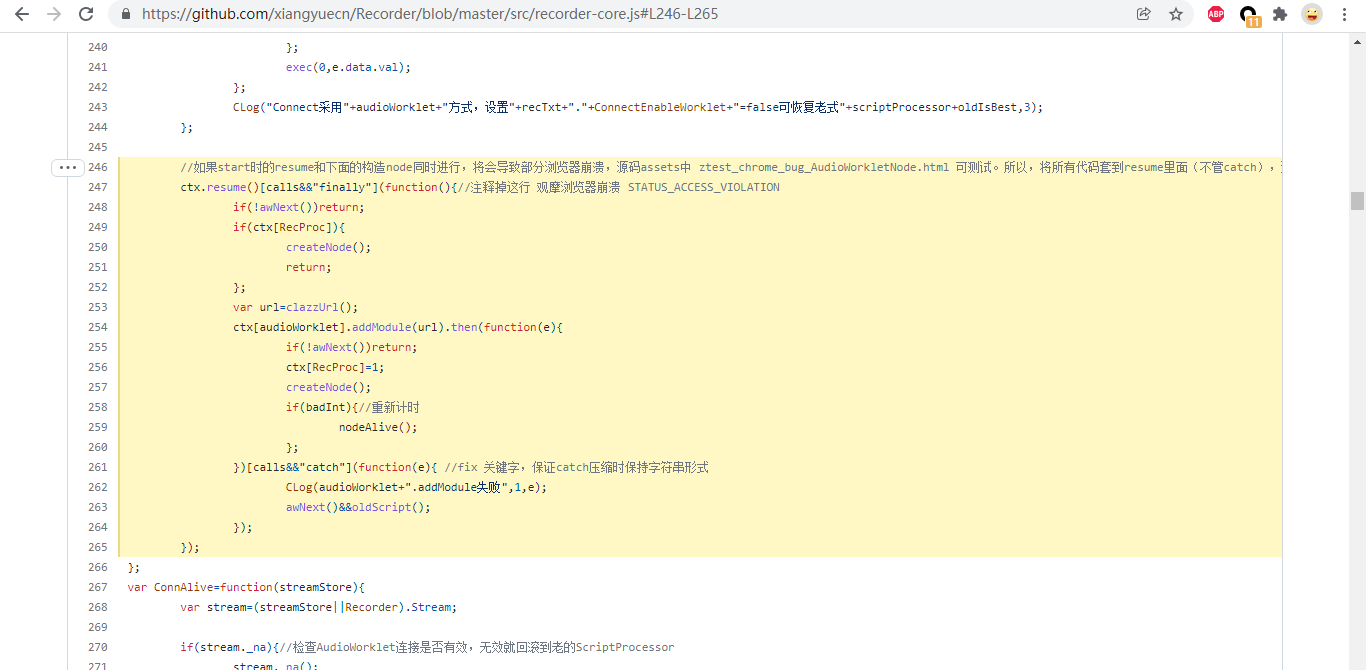Image resolution: width=1366 pixels, height=670 pixels.
Task: Click the emoji profile avatar
Action: [x=1311, y=14]
